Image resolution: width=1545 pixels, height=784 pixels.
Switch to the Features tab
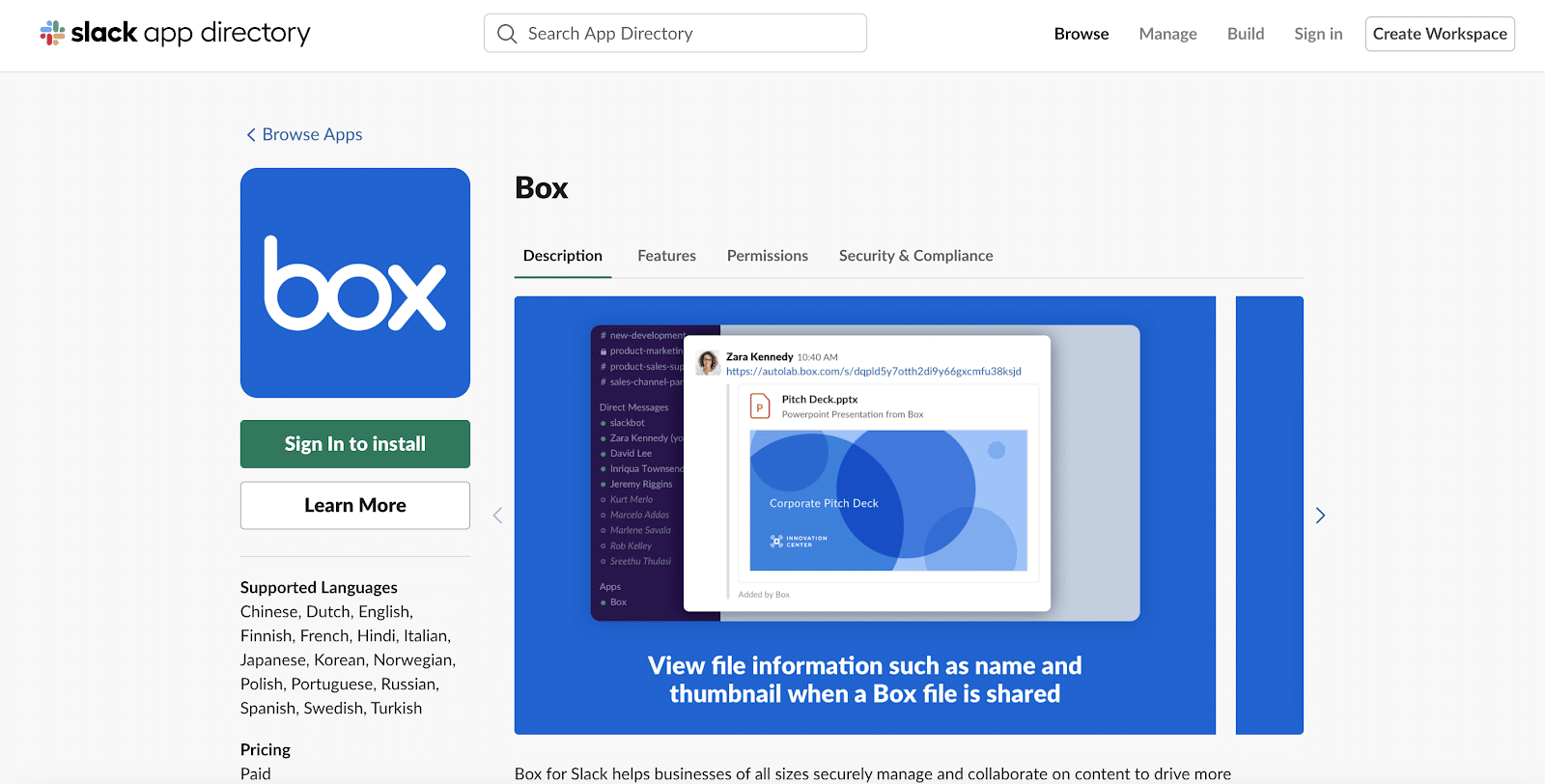coord(666,256)
